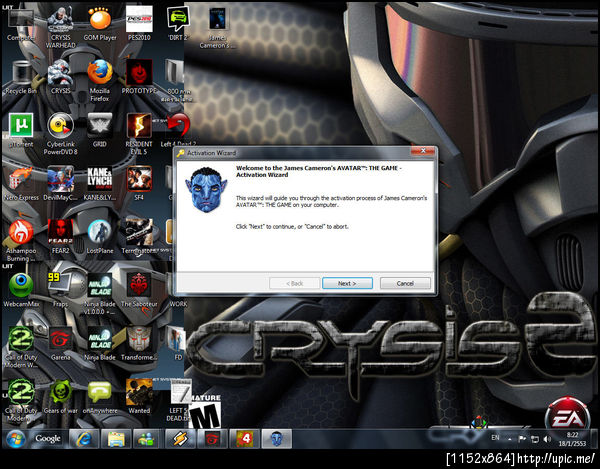This screenshot has width=600, height=469.
Task: Select the Ashampoo Burning desktop icon
Action: pos(21,241)
